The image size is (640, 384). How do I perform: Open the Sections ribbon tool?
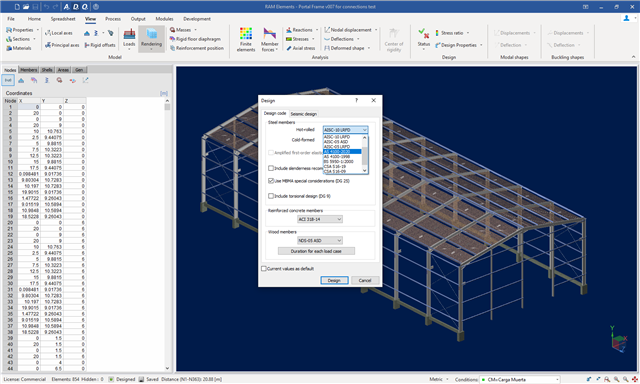(x=18, y=39)
